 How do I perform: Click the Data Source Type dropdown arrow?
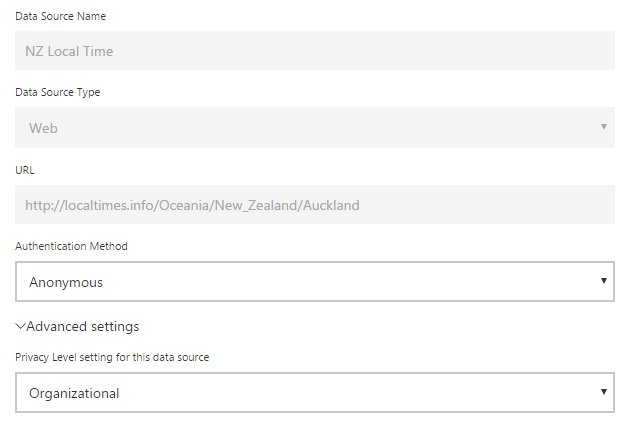[603, 127]
